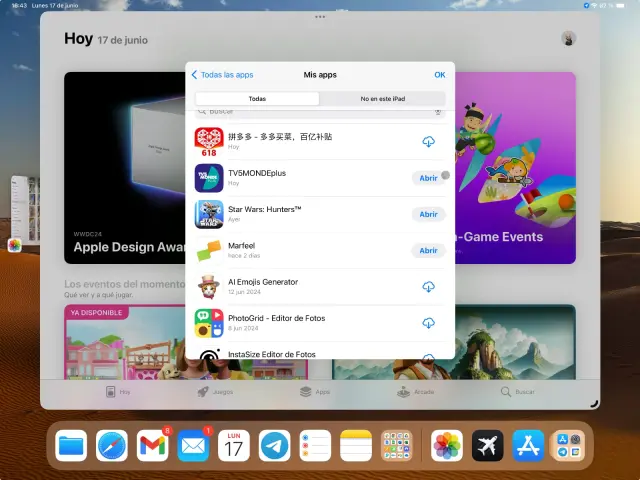Tap the three-dot multitasking control at top

(x=320, y=17)
